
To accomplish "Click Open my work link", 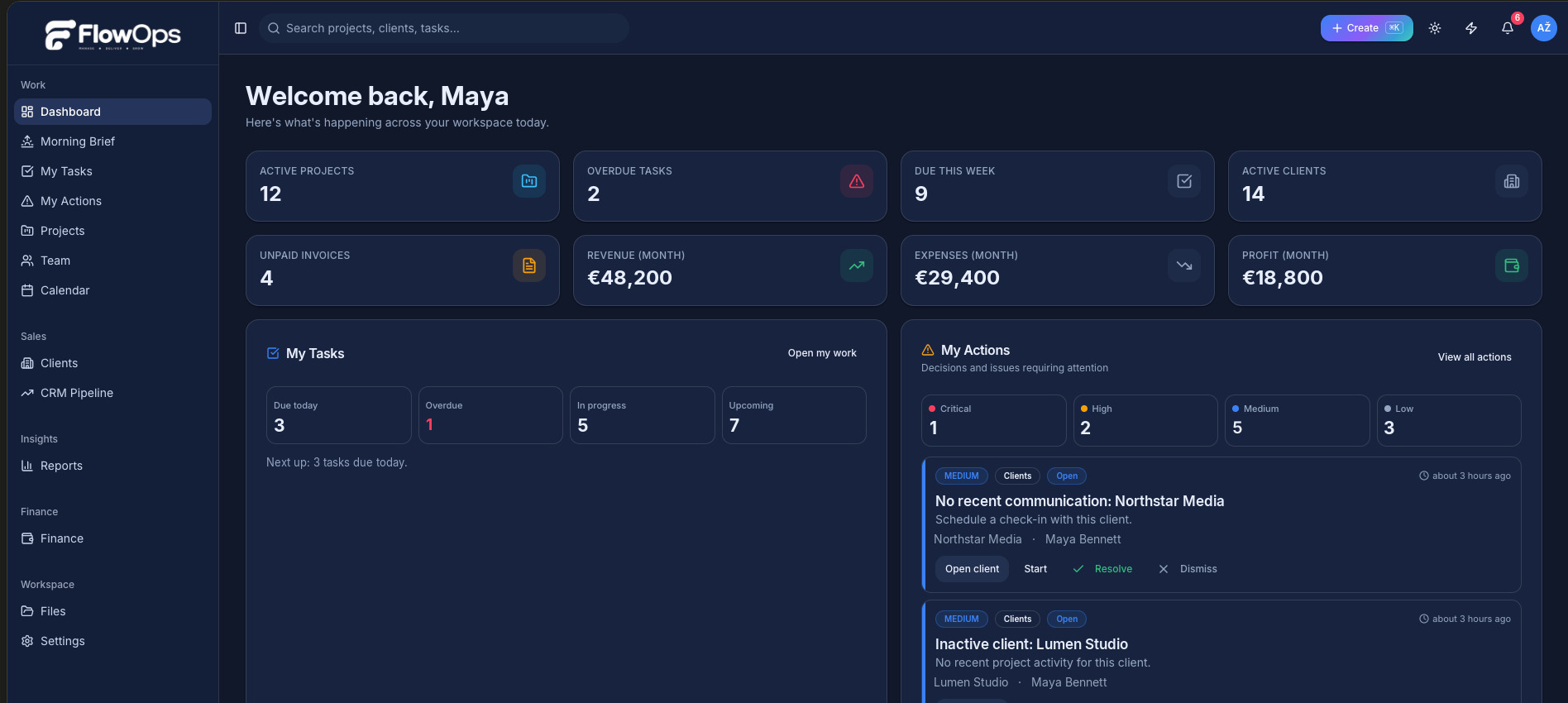I will [x=822, y=353].
